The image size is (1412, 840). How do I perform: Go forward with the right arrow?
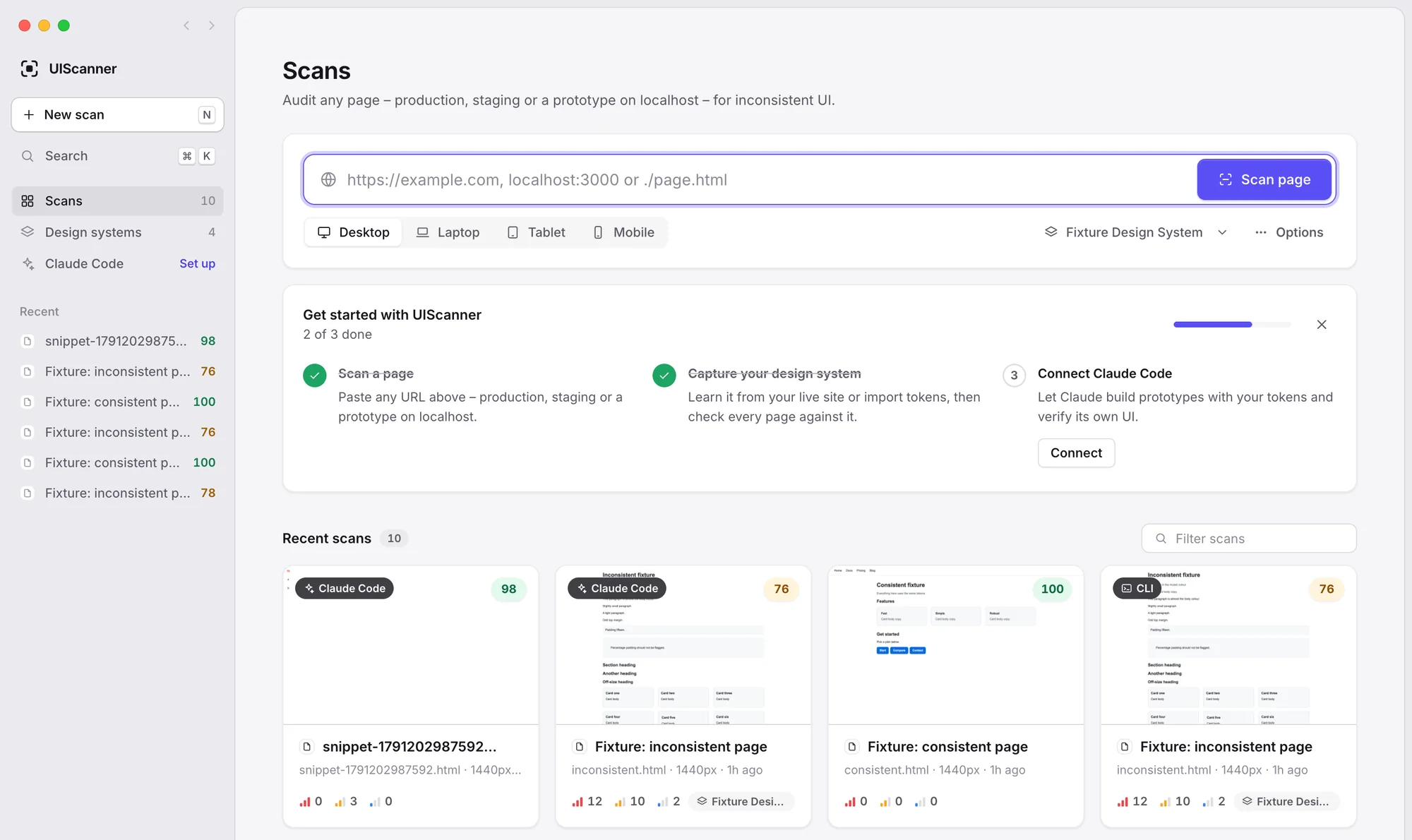click(211, 25)
